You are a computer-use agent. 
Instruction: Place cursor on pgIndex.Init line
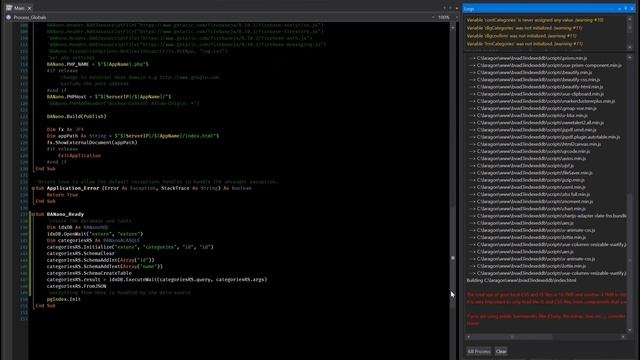(x=64, y=299)
